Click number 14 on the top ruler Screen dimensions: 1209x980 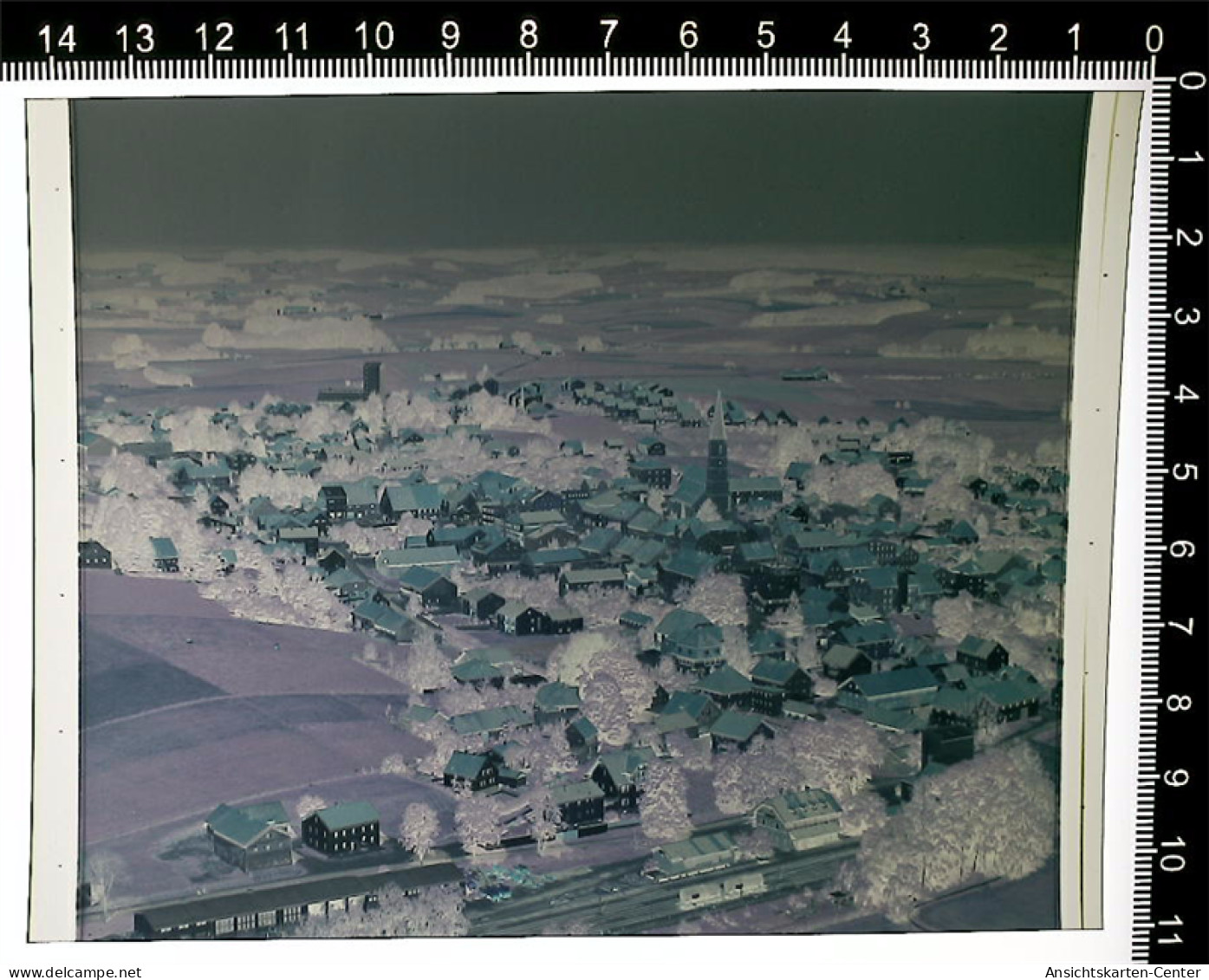click(x=56, y=38)
